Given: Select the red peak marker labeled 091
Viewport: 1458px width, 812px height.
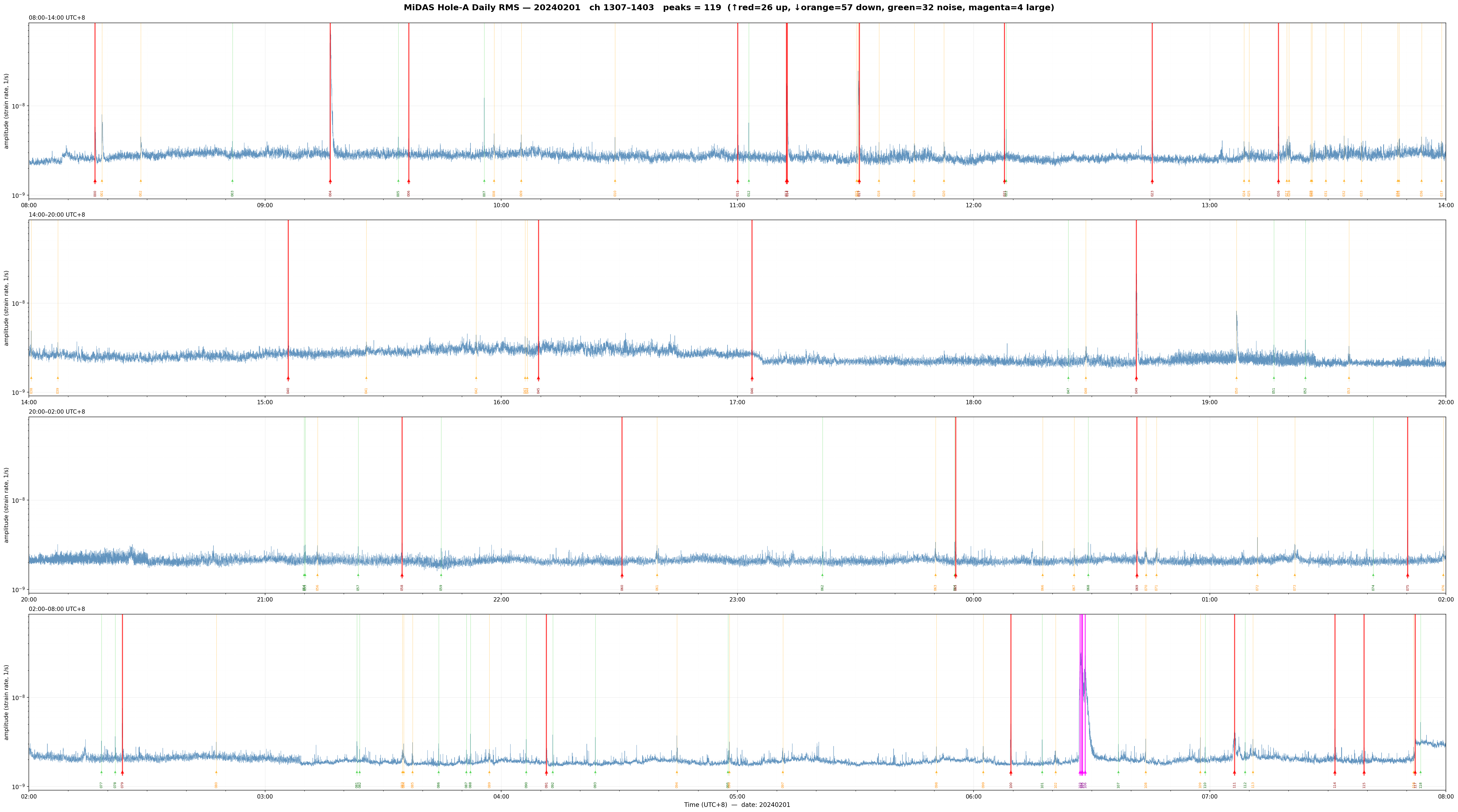Looking at the screenshot, I should (x=547, y=772).
